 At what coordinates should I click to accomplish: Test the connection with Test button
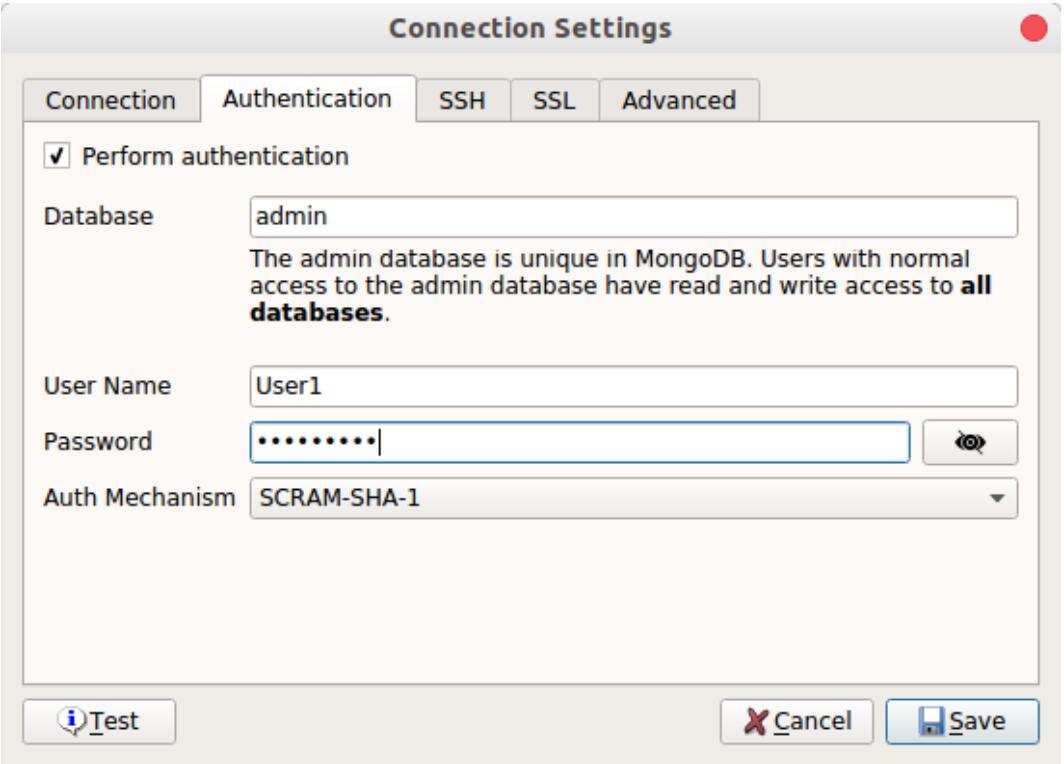tap(99, 721)
